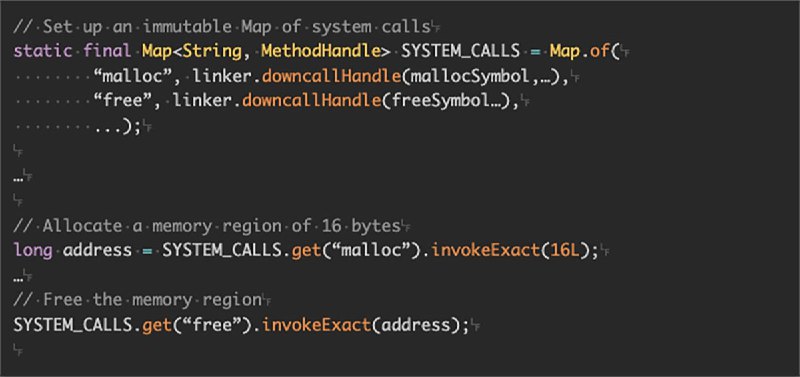Click the address variable declaration
Viewport: 800px width, 377px height.
click(97, 250)
